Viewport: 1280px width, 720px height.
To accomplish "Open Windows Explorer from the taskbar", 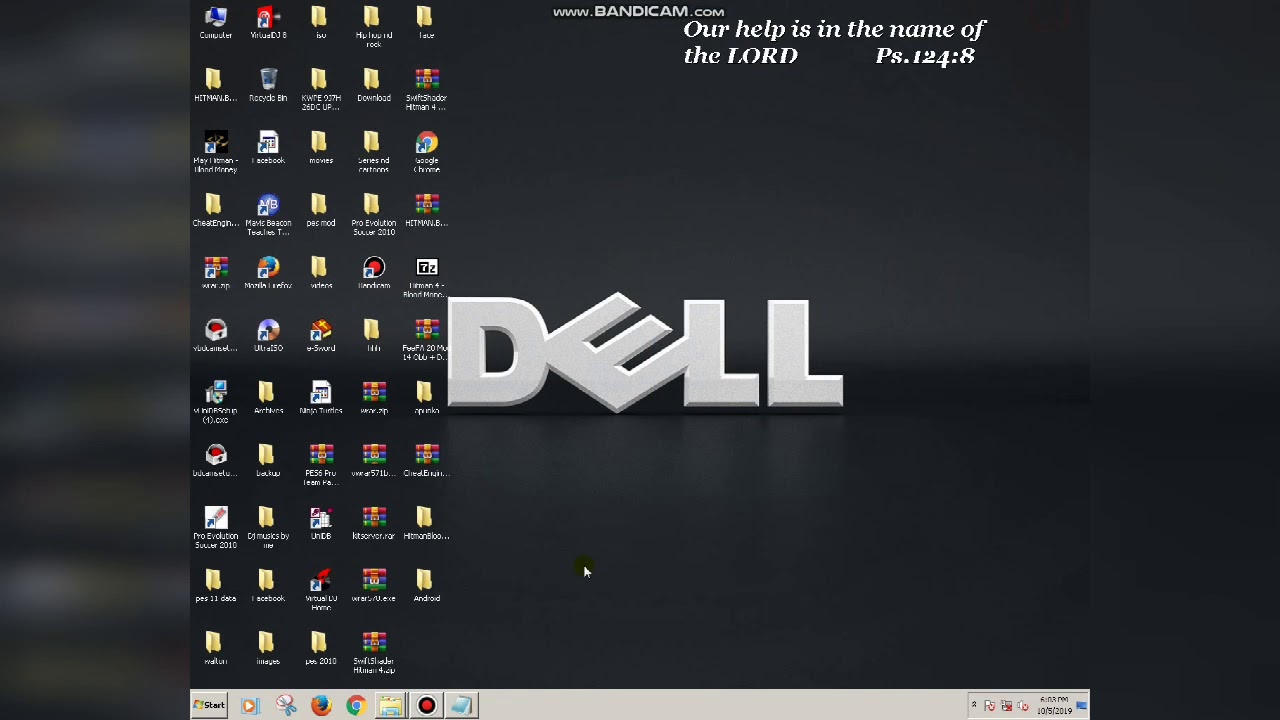I will click(391, 706).
